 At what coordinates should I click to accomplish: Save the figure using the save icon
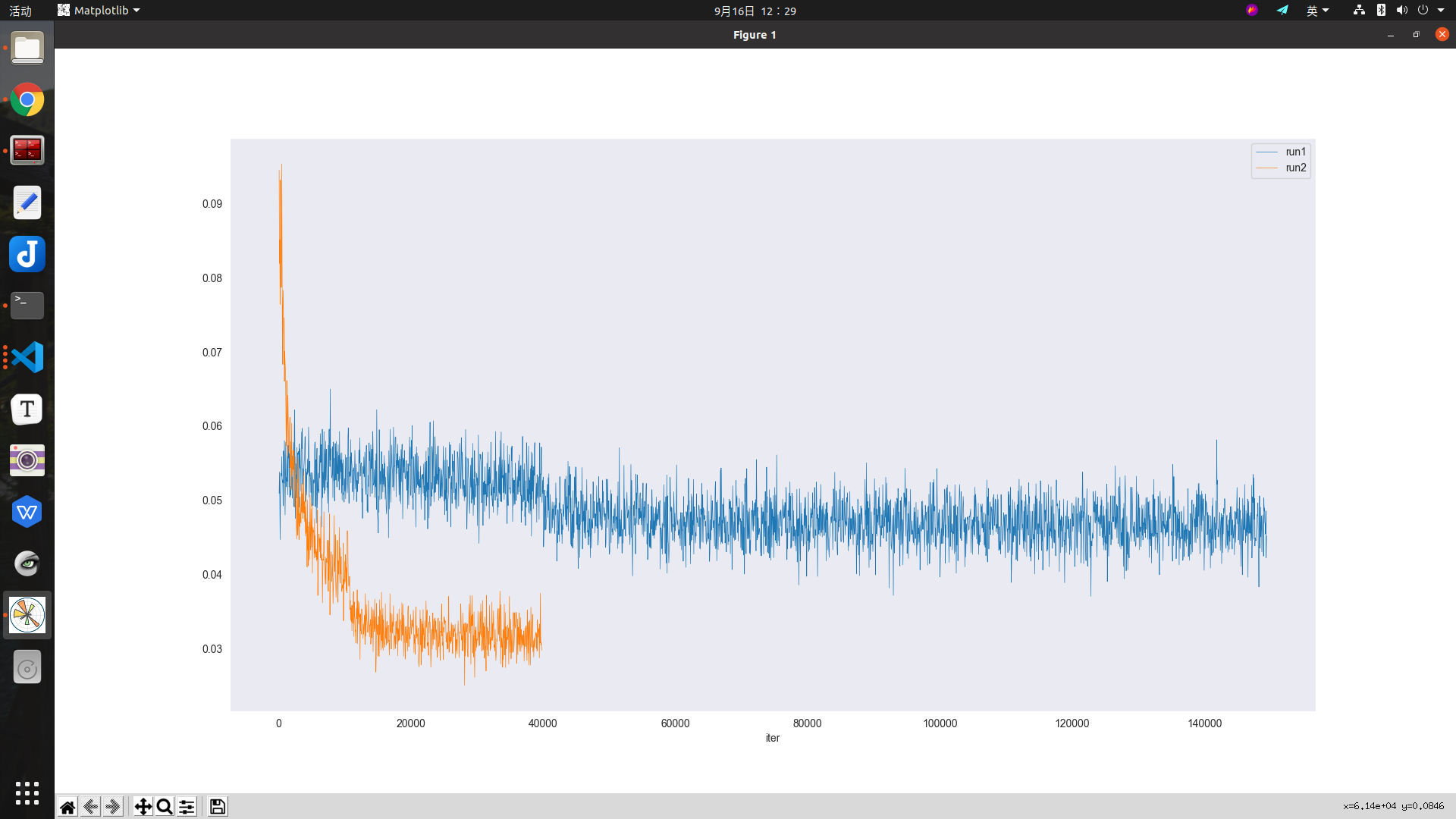[x=217, y=806]
